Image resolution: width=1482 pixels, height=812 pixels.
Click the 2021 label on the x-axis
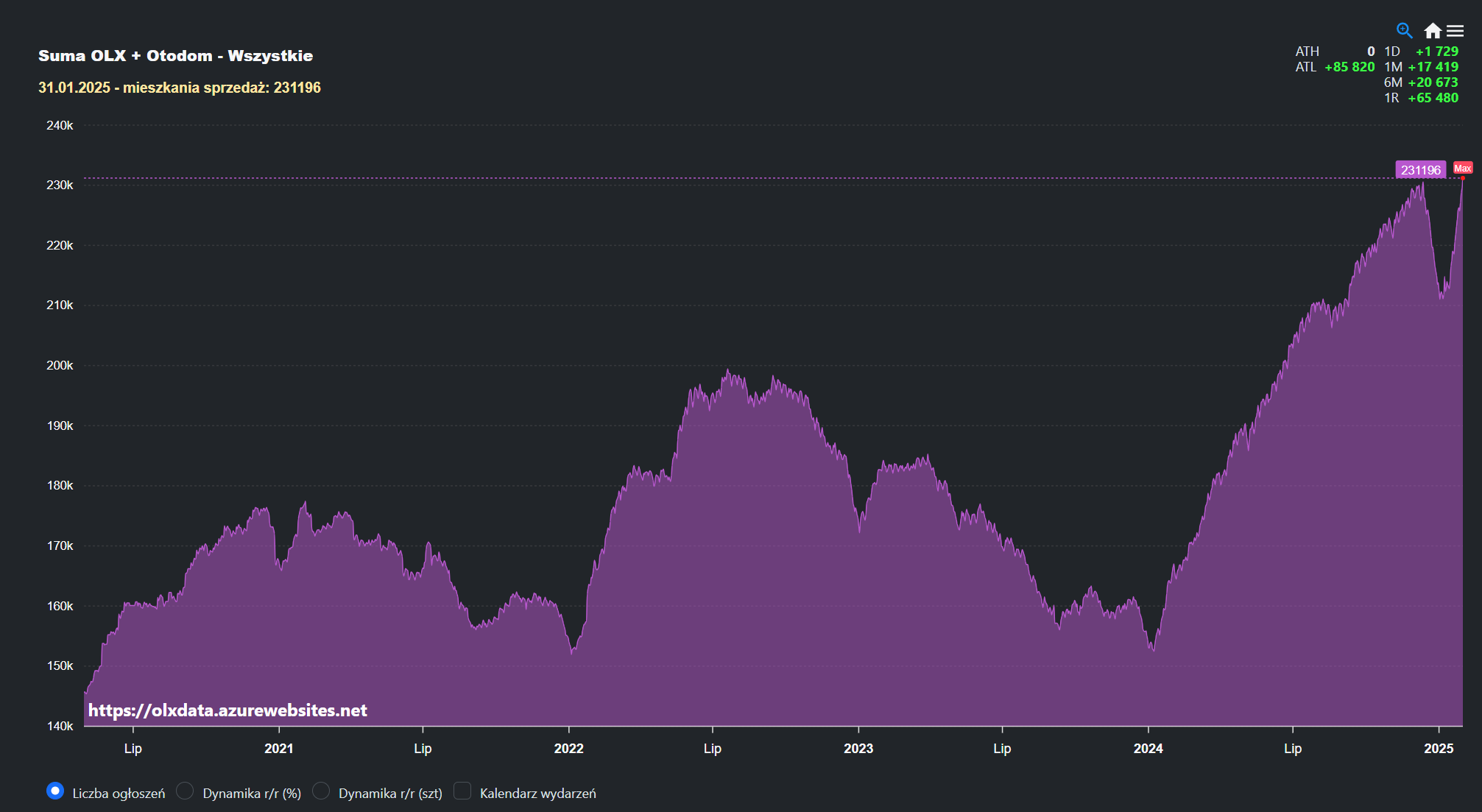(x=278, y=749)
